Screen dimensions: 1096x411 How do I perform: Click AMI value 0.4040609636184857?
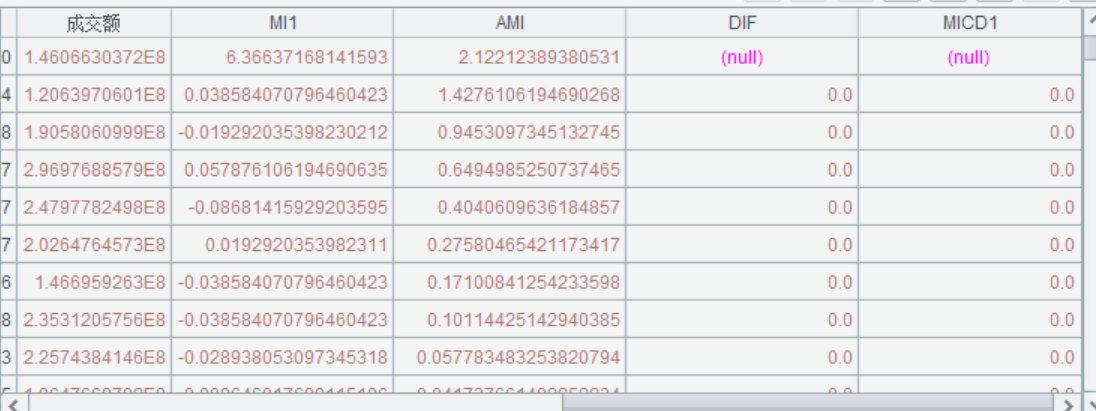tap(510, 208)
